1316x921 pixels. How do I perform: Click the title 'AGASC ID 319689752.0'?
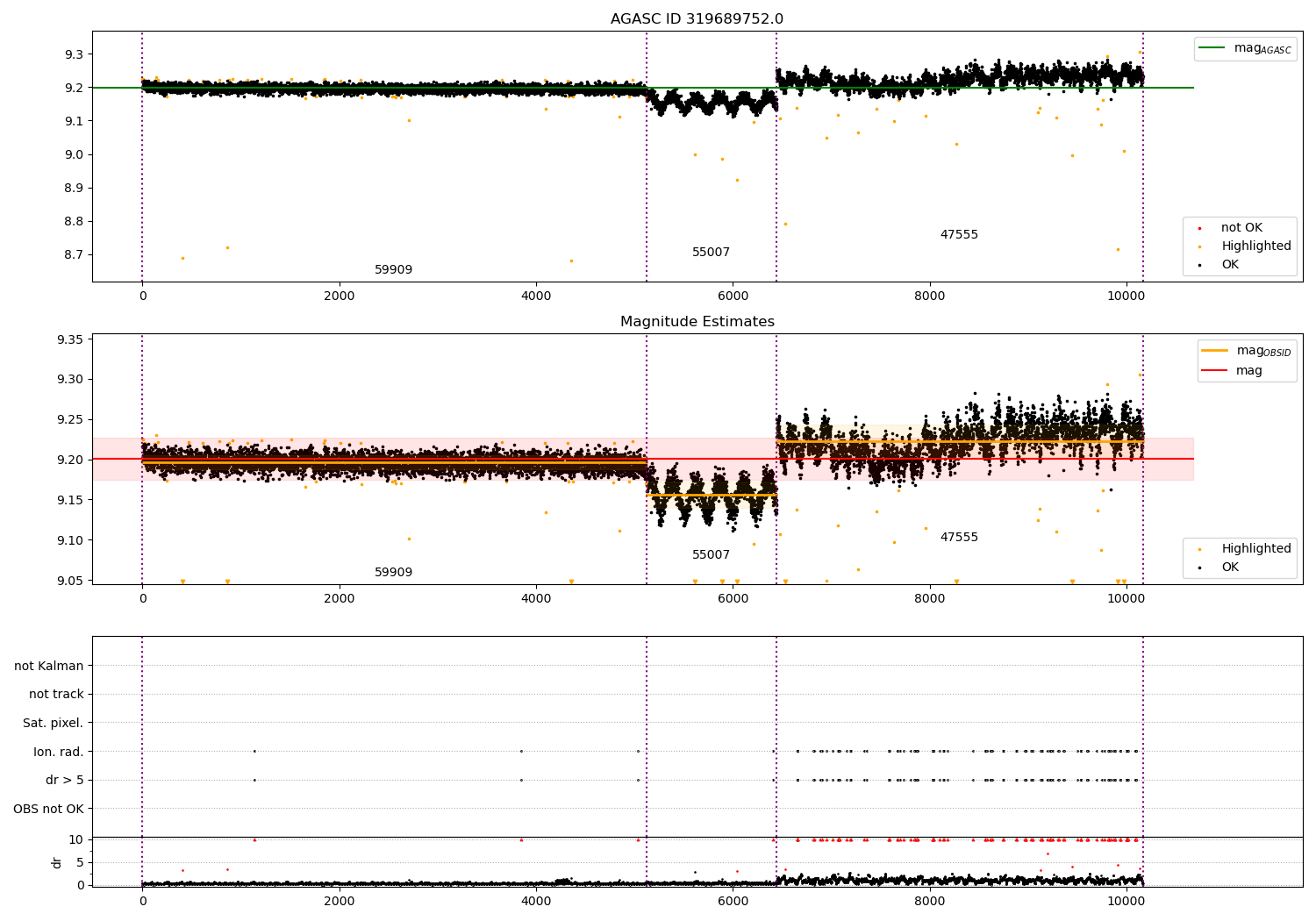pos(697,19)
